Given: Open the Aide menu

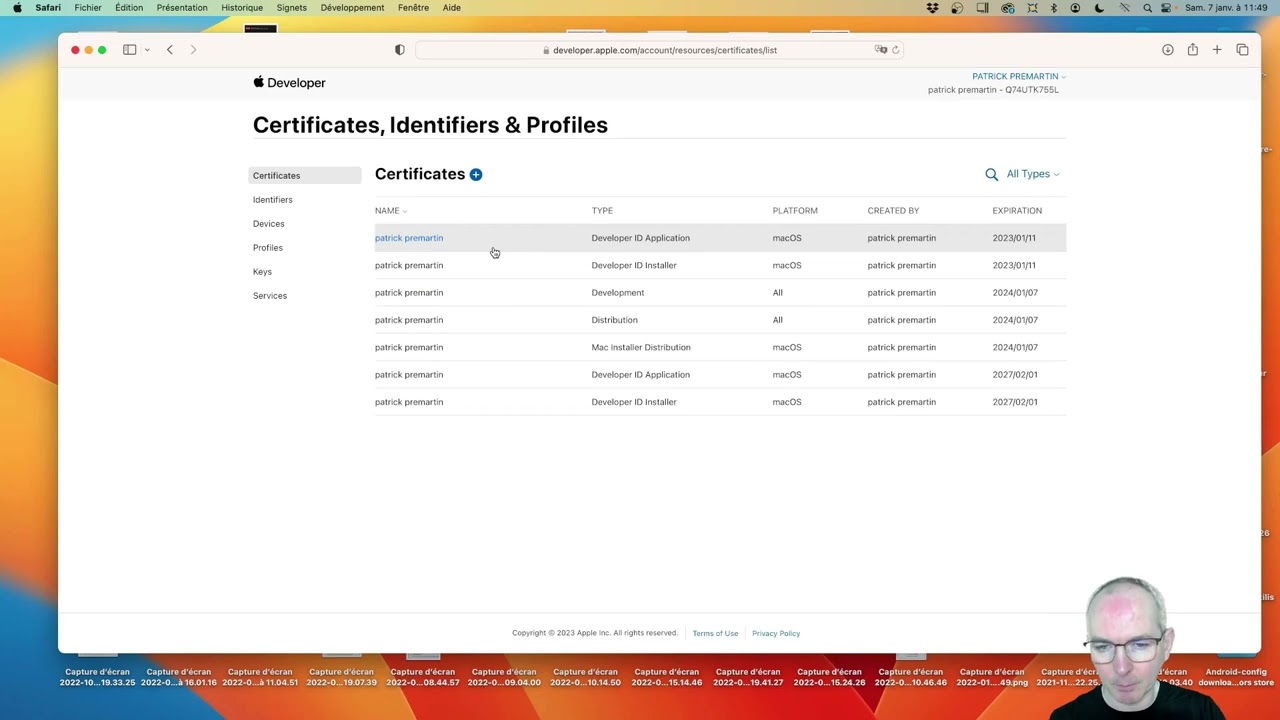Looking at the screenshot, I should (x=452, y=8).
